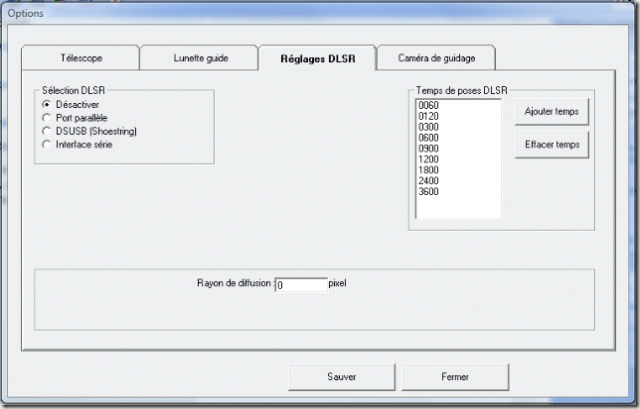This screenshot has height=409, width=640.
Task: Select the Désactiver radio button
Action: pos(46,104)
